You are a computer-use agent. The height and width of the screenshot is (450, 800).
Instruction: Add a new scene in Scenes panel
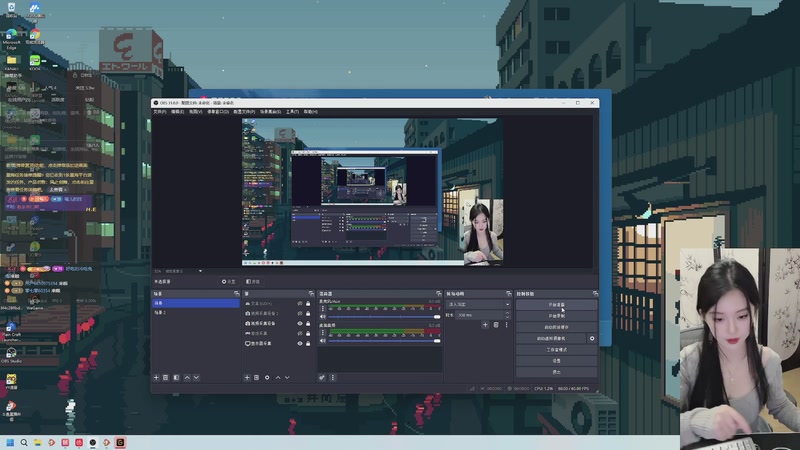pos(156,378)
